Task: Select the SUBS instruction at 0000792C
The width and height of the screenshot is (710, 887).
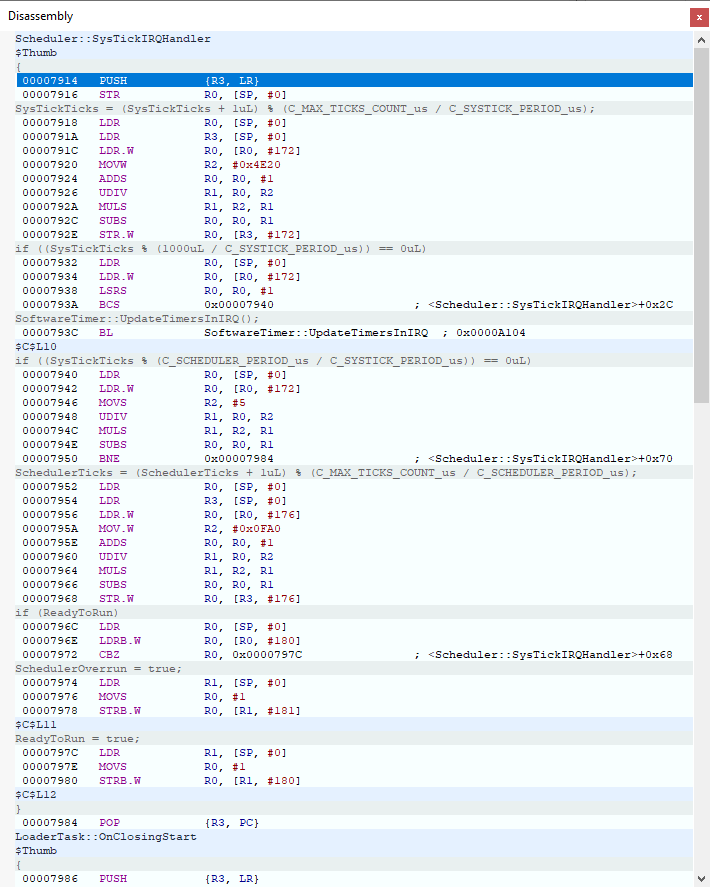Action: tap(354, 221)
